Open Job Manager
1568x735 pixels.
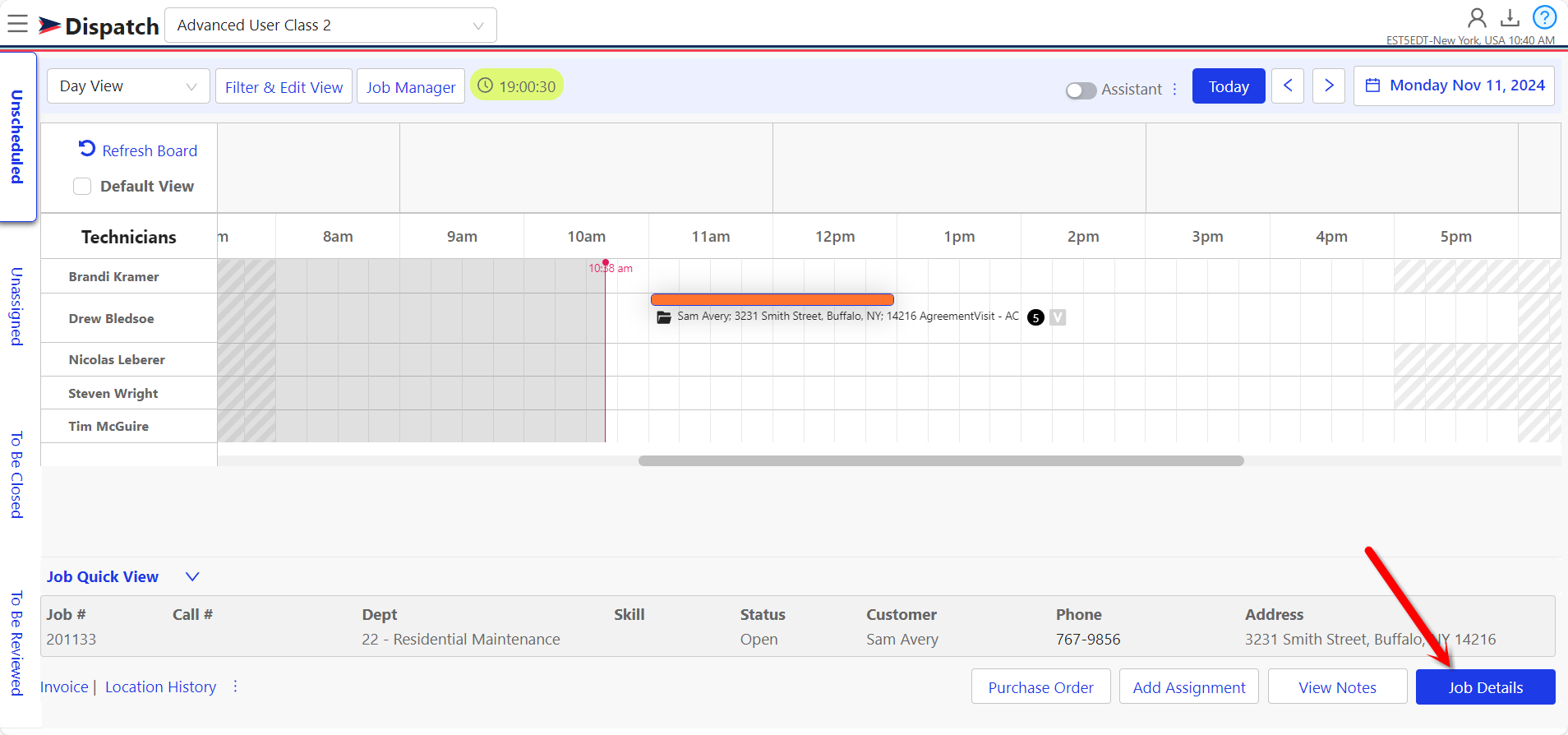tap(411, 86)
